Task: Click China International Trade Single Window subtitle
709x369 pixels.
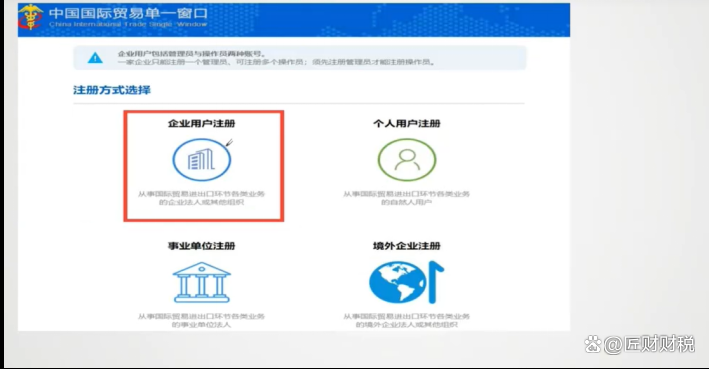Action: pos(128,24)
